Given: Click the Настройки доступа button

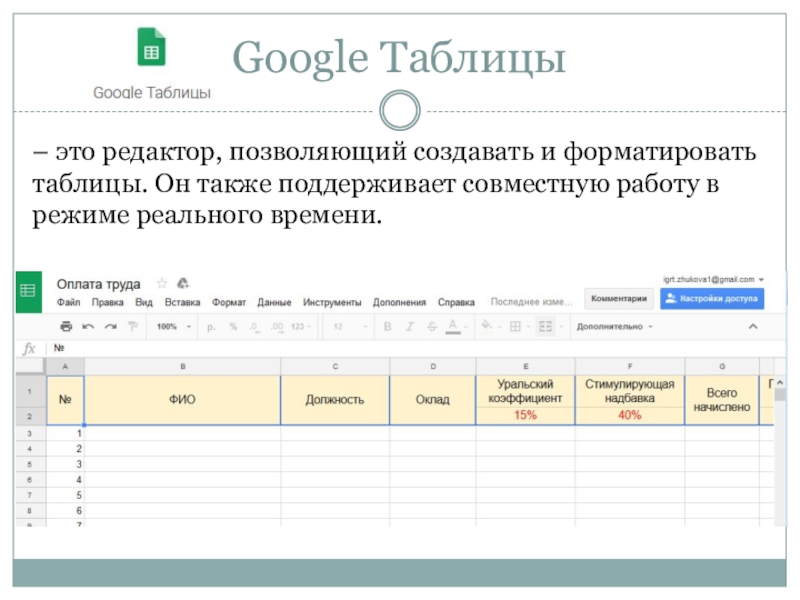Looking at the screenshot, I should (712, 298).
